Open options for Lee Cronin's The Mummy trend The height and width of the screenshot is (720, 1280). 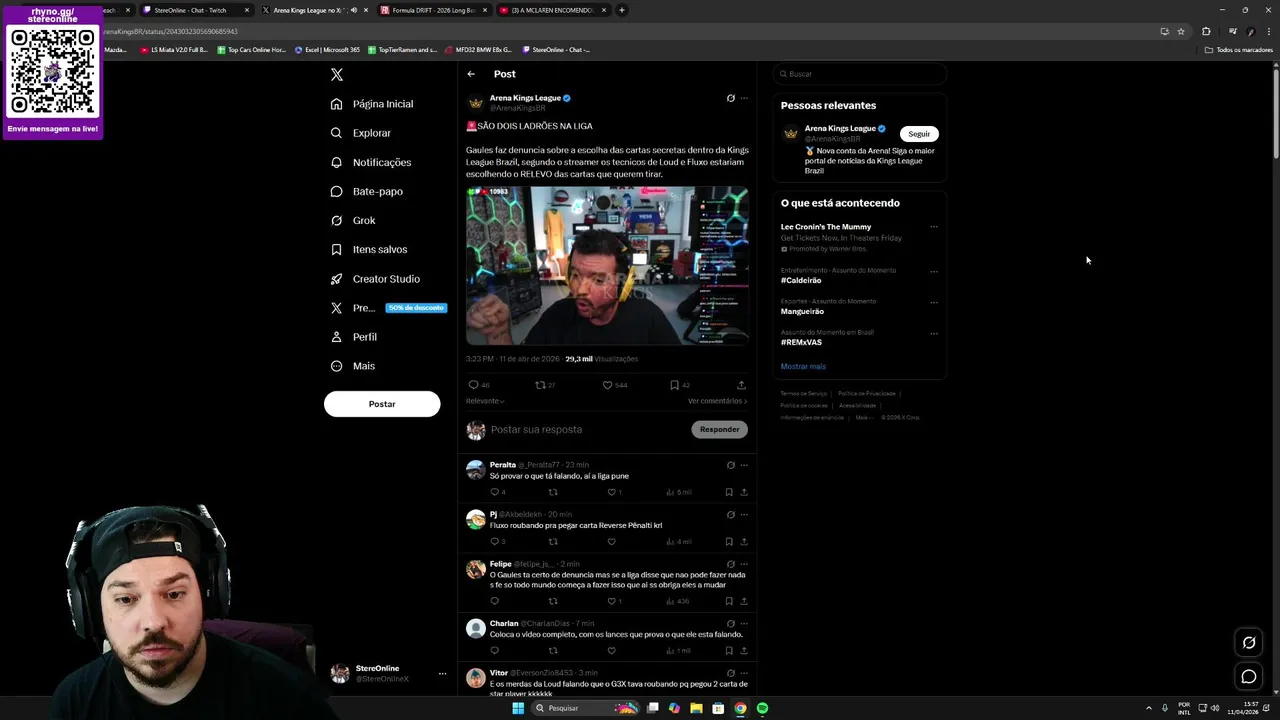tap(934, 227)
